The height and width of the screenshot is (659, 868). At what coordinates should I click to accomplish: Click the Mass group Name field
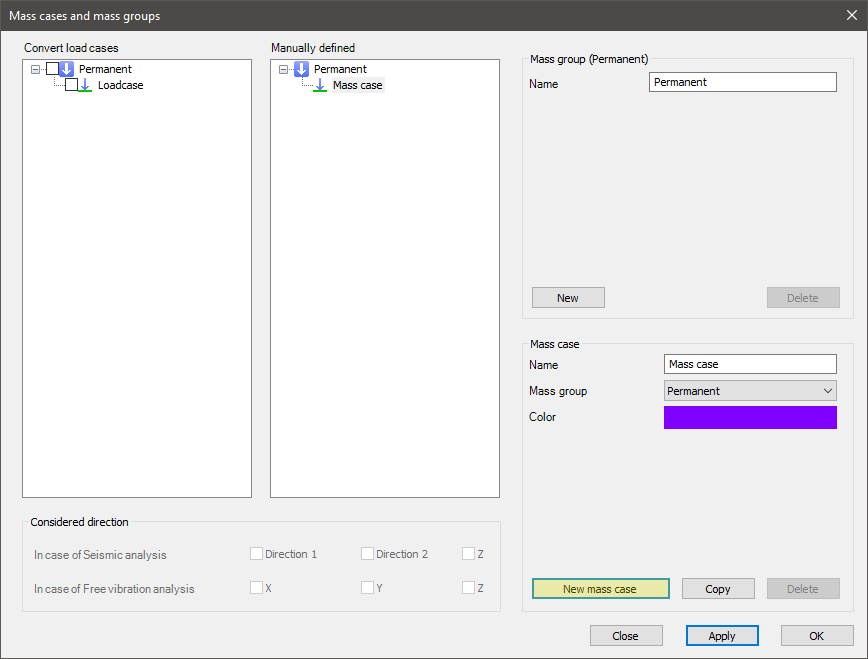[742, 83]
